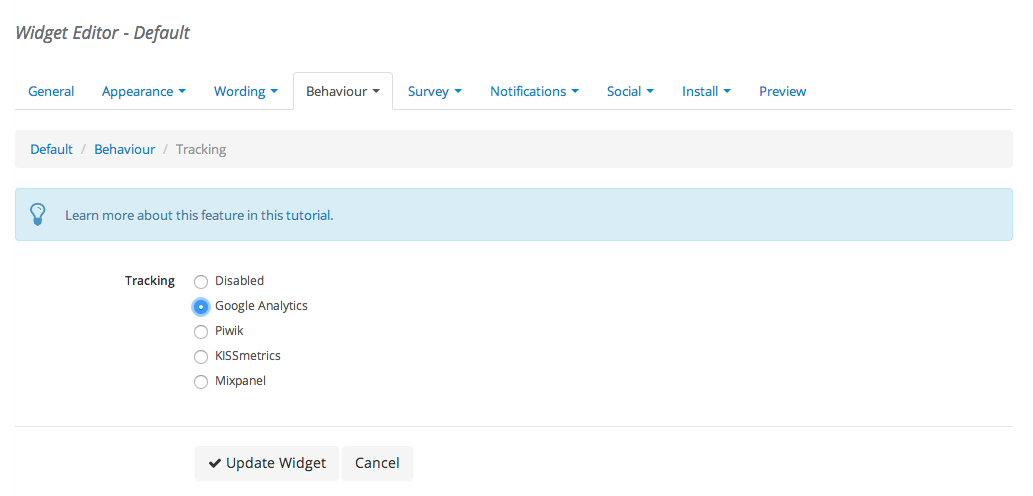Click the Behaviour breadcrumb link
Viewport: 1033px width, 496px height.
click(125, 149)
